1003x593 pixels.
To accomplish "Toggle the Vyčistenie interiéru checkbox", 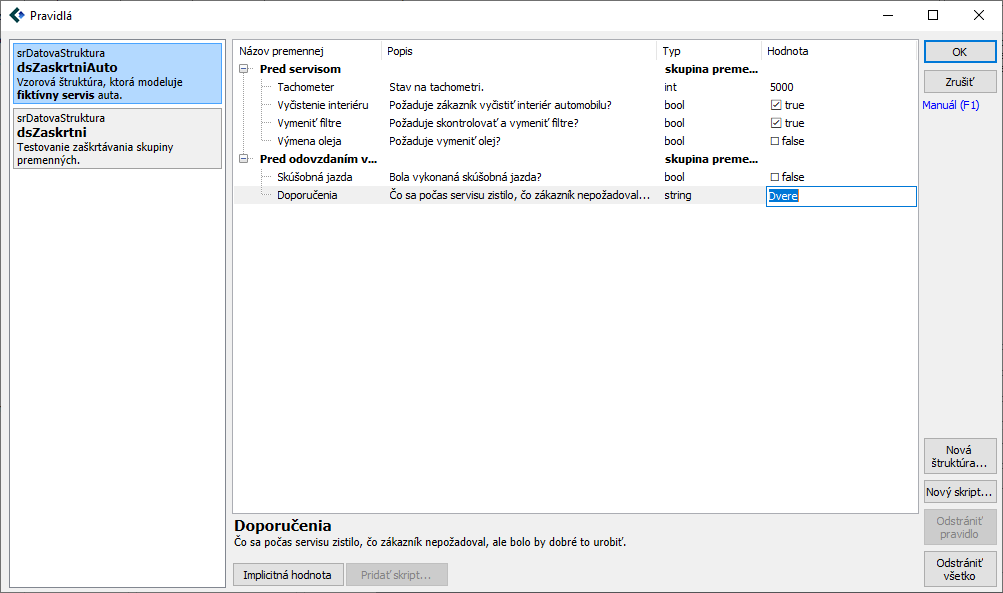I will (x=775, y=105).
